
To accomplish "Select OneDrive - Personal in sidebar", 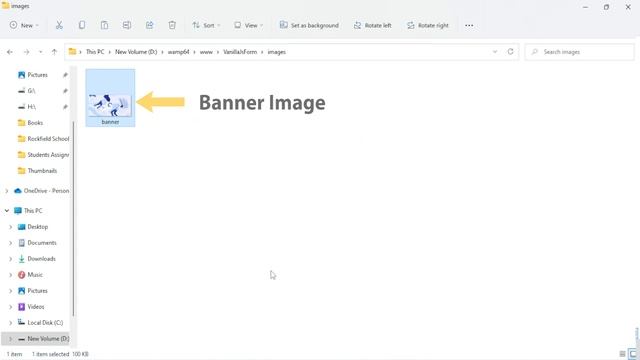I will point(46,191).
